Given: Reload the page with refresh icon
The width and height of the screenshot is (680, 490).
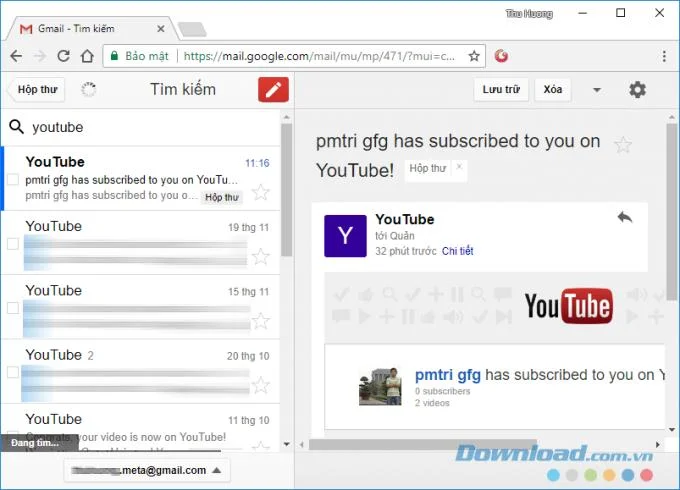Looking at the screenshot, I should pyautogui.click(x=63, y=56).
